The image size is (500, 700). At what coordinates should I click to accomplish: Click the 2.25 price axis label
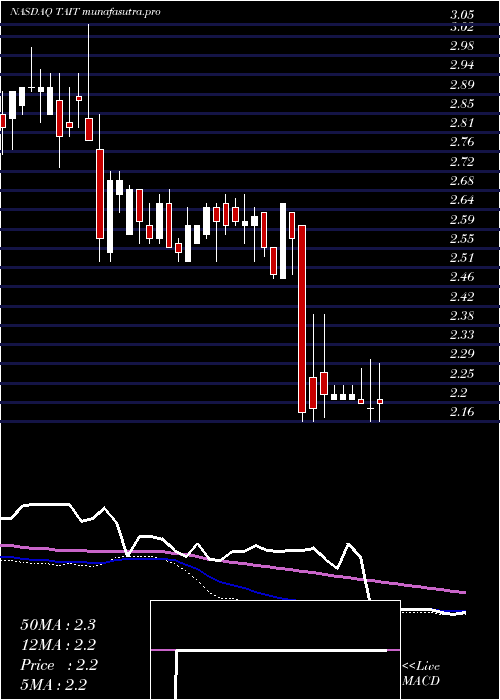click(462, 374)
